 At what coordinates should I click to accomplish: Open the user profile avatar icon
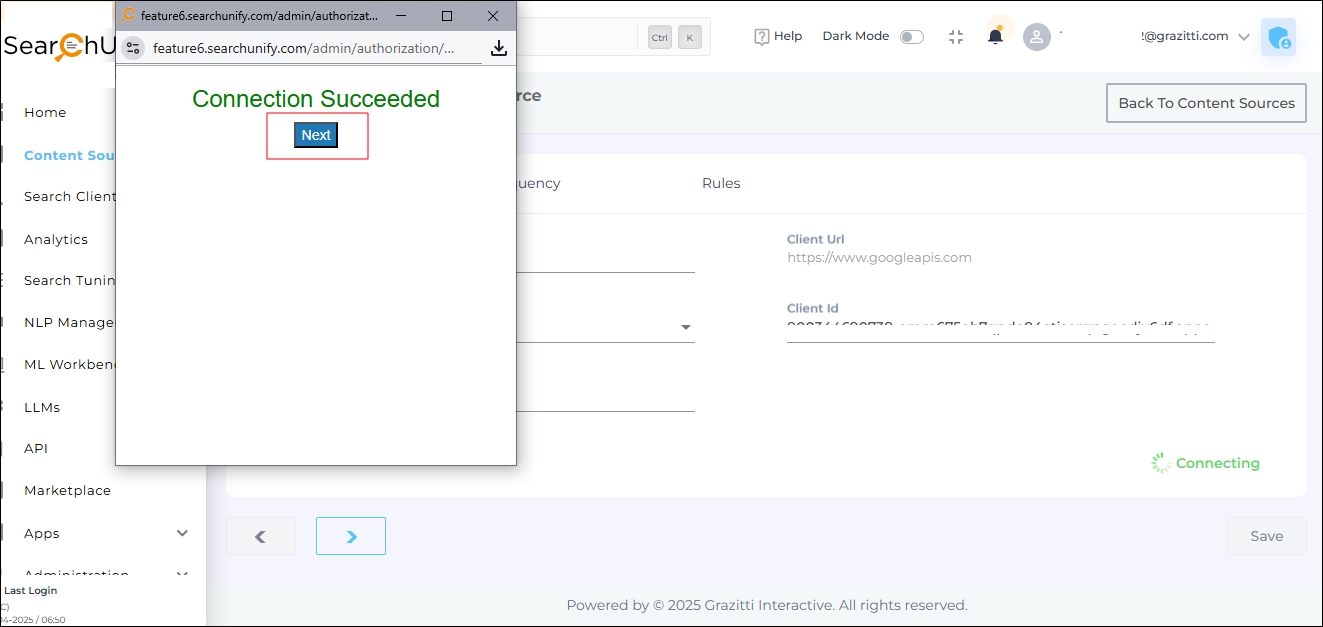pyautogui.click(x=1037, y=37)
